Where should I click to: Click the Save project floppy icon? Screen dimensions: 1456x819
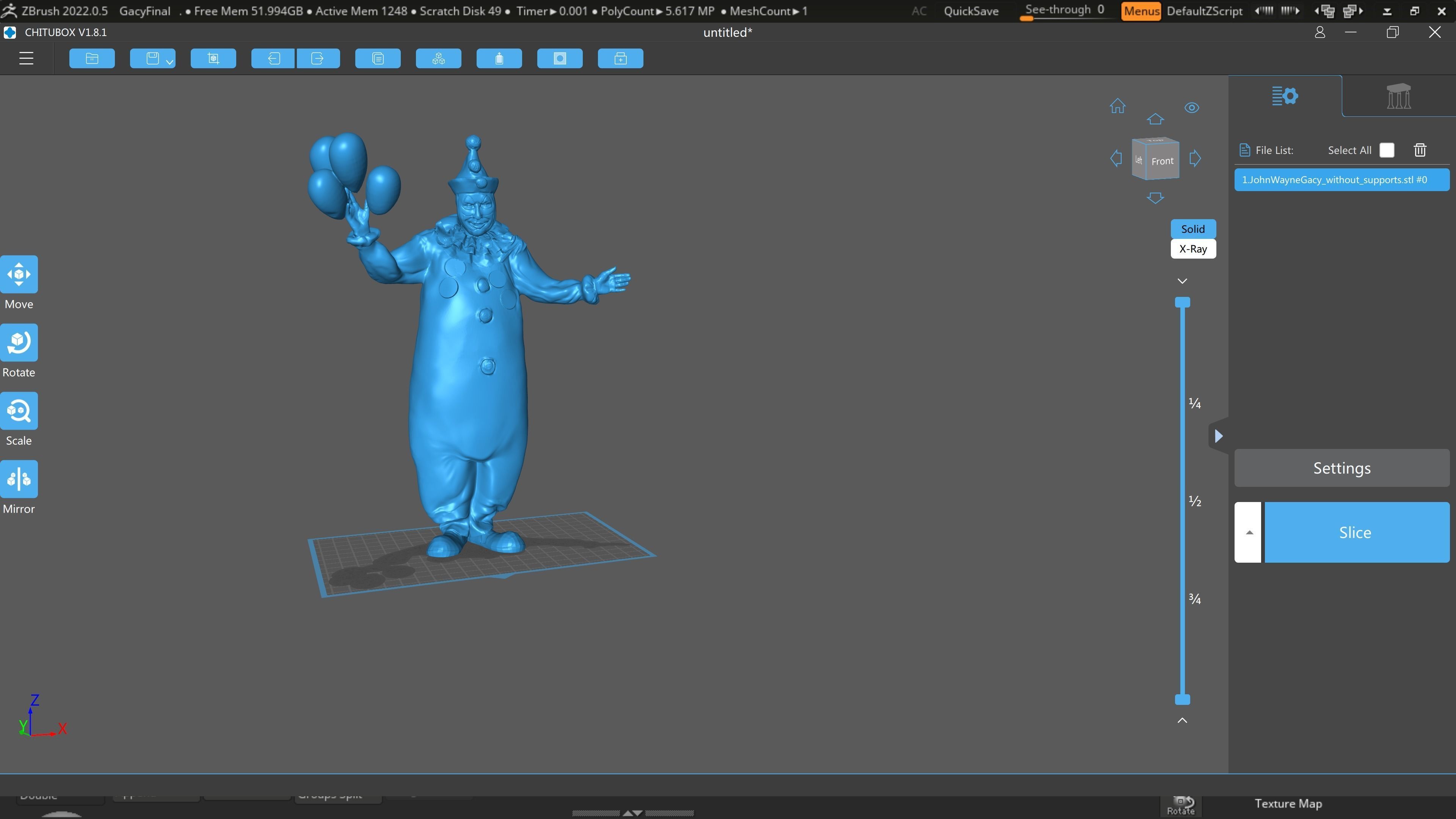[152, 58]
